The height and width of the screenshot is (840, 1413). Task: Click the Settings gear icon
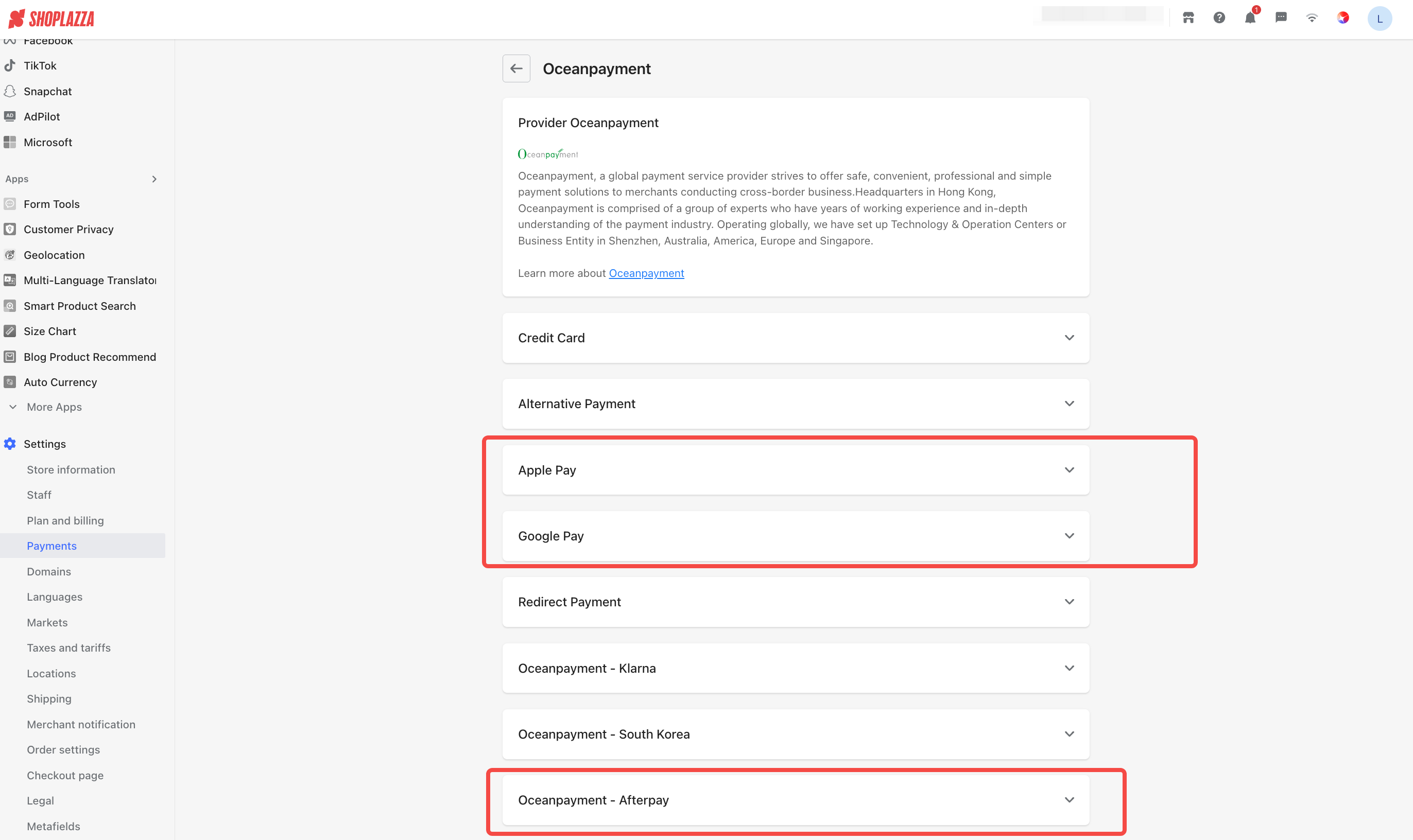click(10, 444)
